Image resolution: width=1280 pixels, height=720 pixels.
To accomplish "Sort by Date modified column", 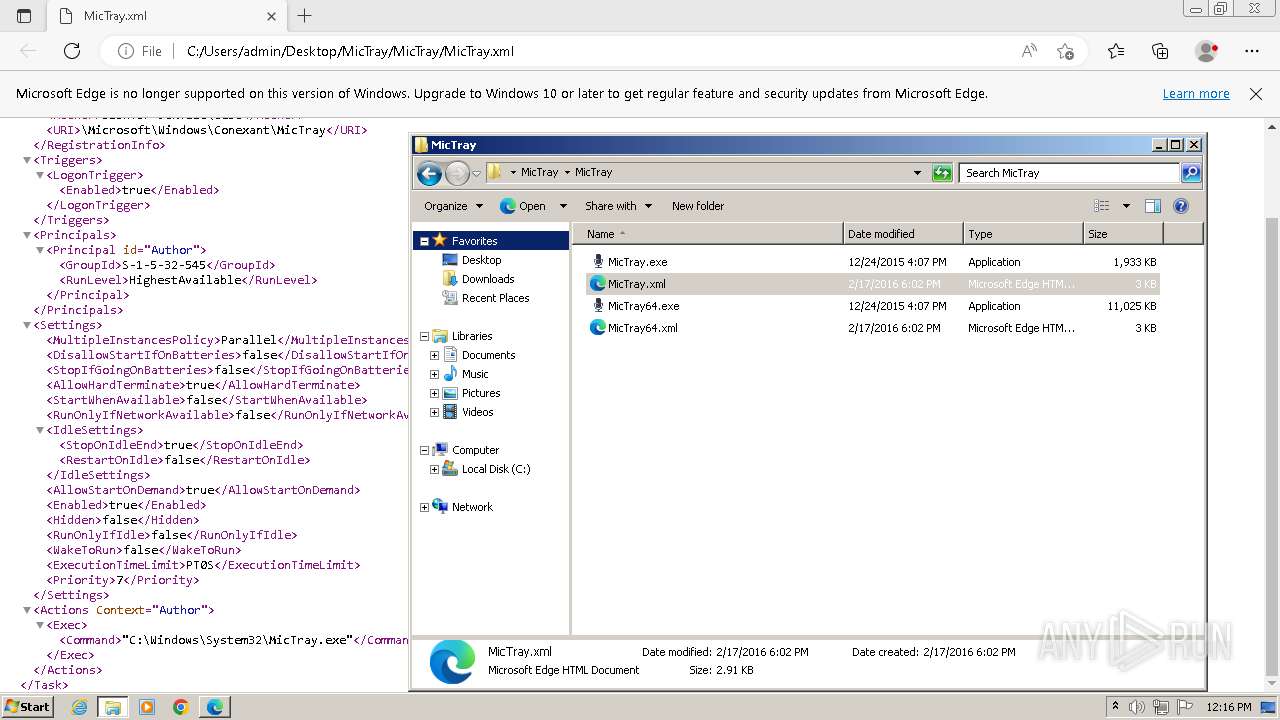I will [x=903, y=234].
